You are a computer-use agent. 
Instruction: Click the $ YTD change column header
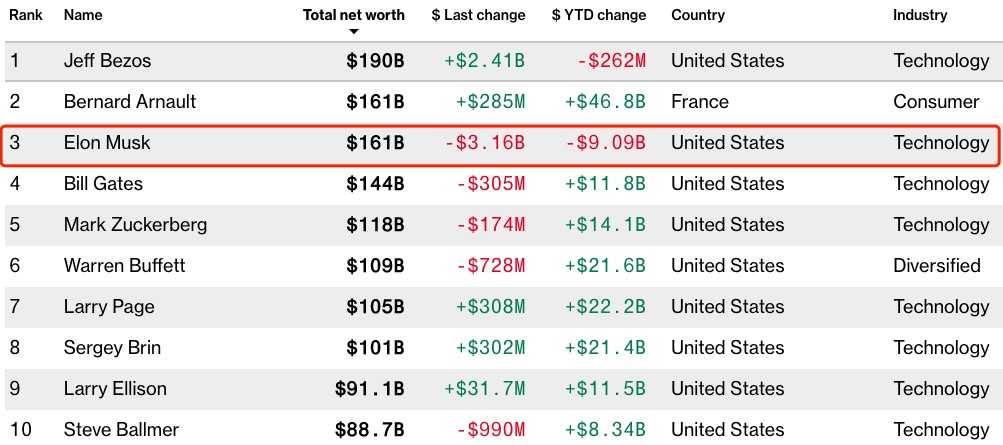click(x=599, y=15)
